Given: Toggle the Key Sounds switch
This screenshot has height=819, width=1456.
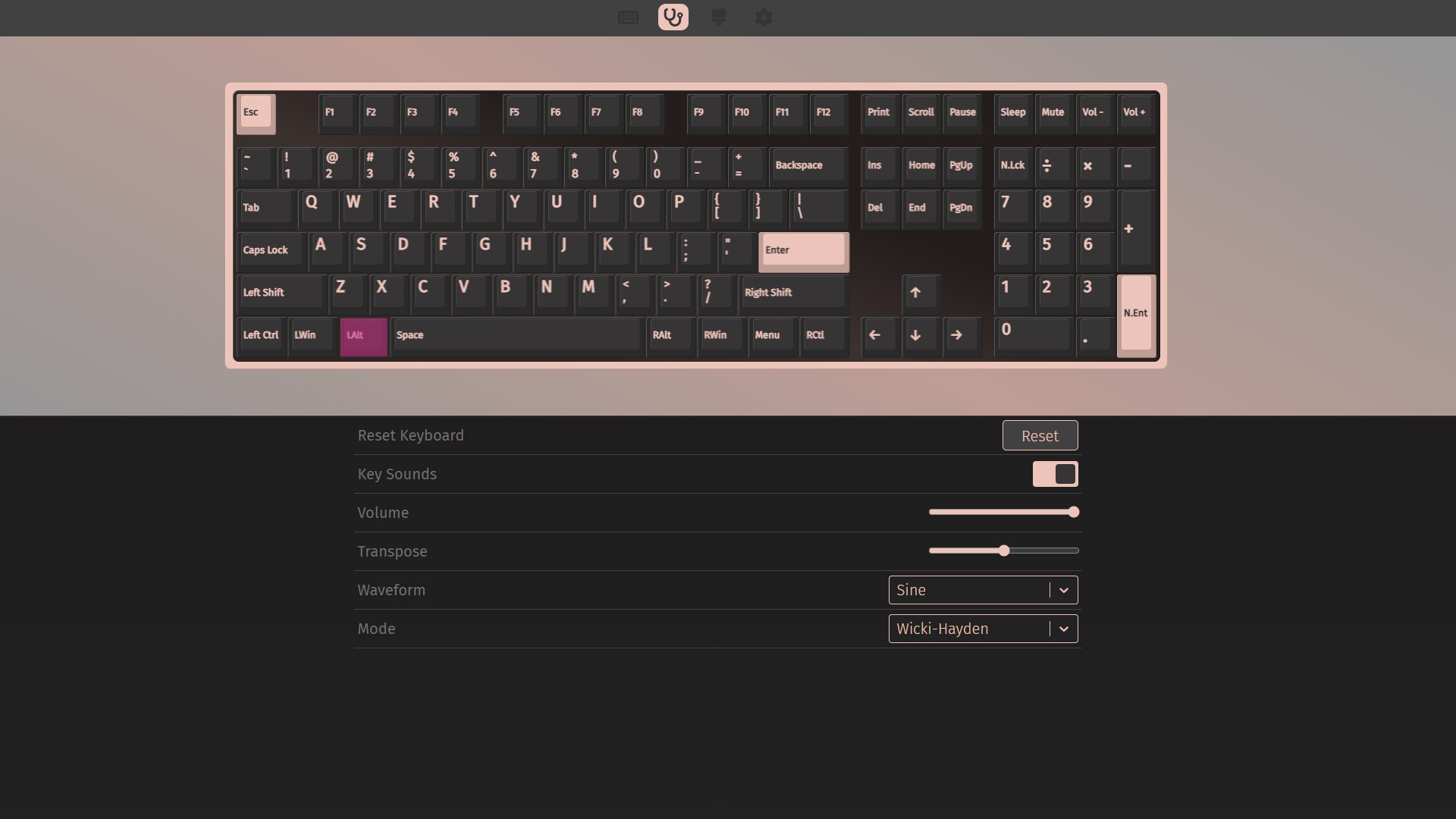Looking at the screenshot, I should tap(1055, 474).
